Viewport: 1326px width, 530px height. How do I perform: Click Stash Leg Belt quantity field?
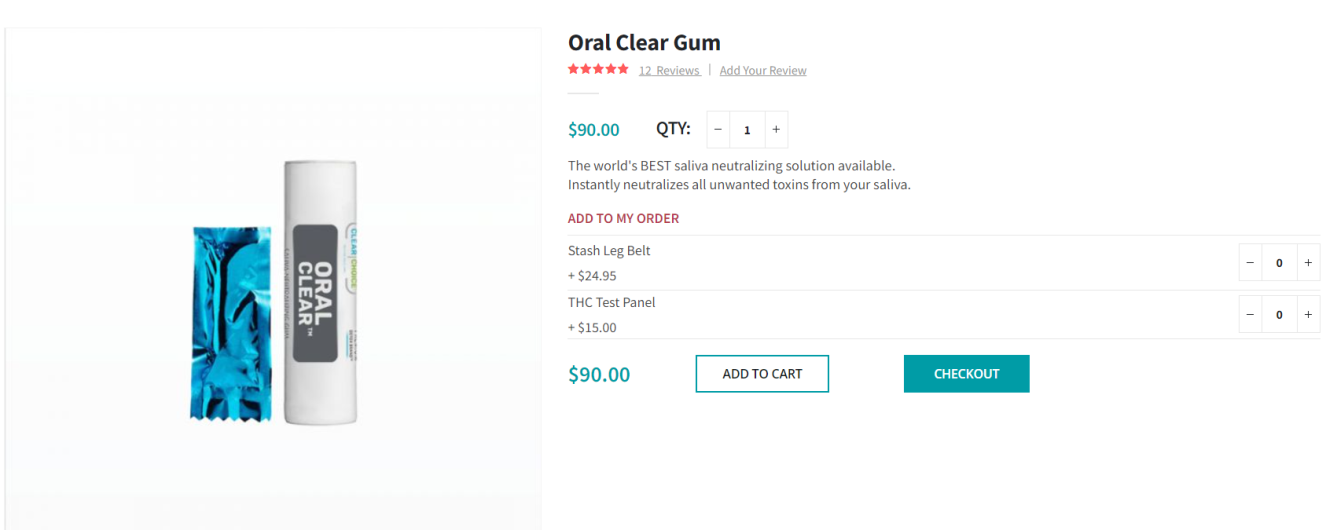(1279, 263)
